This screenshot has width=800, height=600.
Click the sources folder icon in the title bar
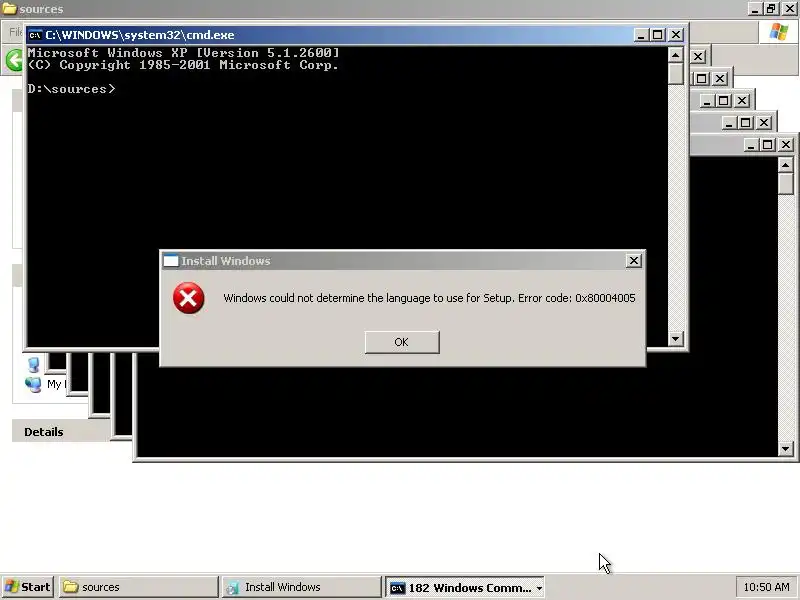pyautogui.click(x=9, y=9)
